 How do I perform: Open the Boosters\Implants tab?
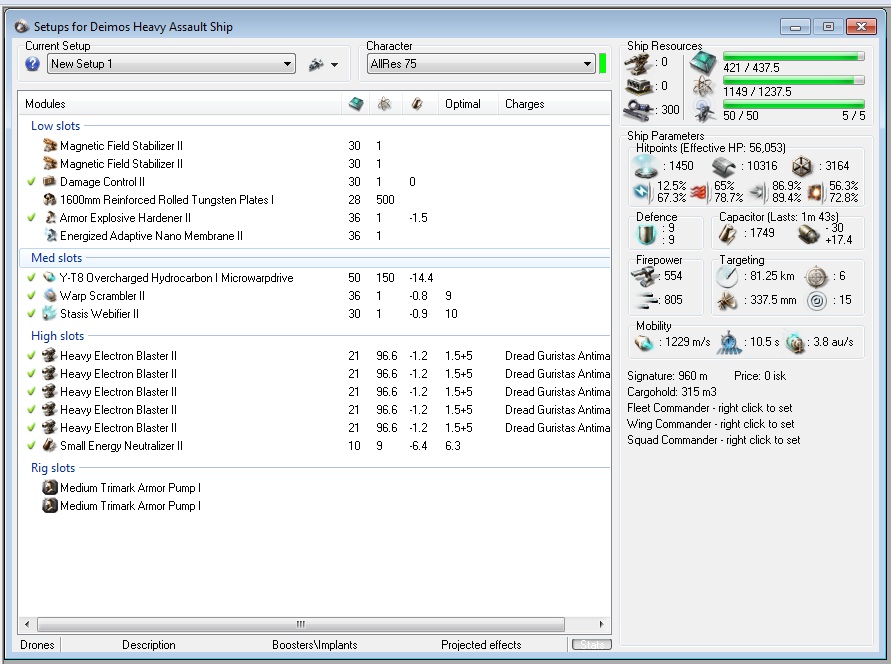(315, 645)
